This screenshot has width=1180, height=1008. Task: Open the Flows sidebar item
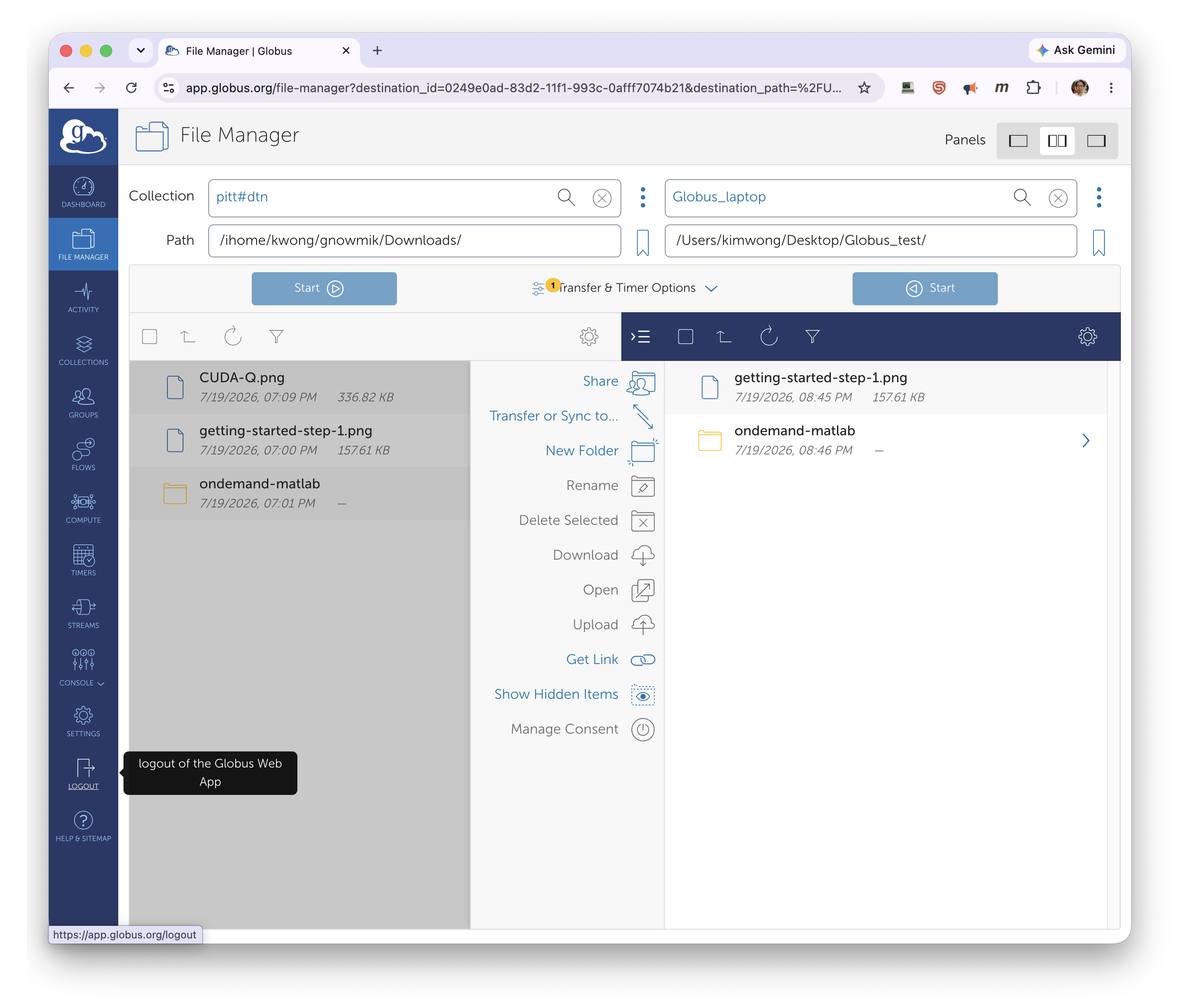tap(83, 455)
